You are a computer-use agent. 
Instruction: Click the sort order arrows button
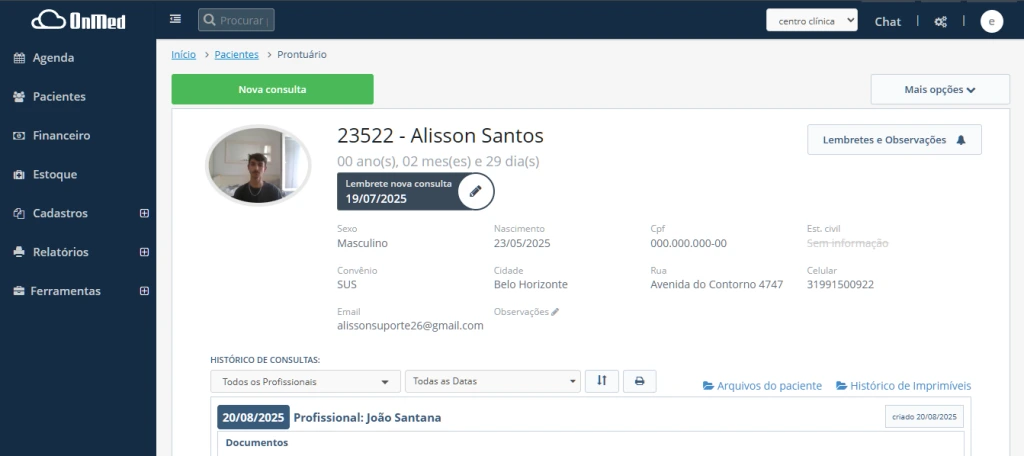pos(601,381)
